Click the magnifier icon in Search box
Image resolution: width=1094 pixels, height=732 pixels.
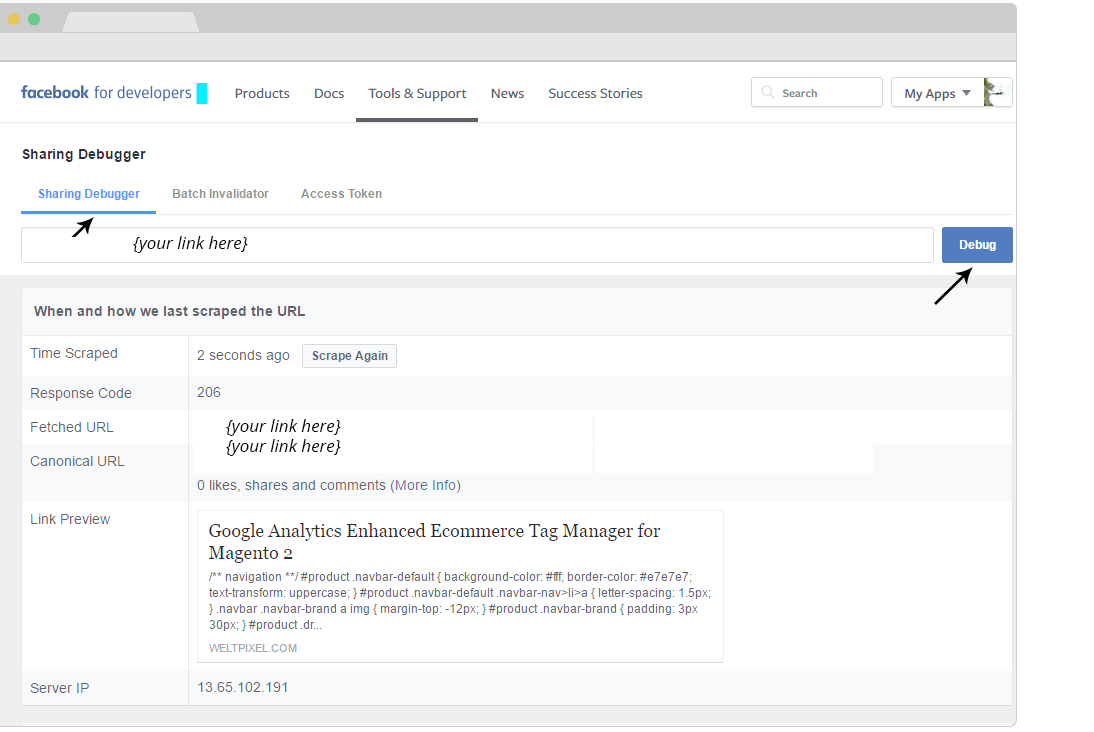pos(768,93)
